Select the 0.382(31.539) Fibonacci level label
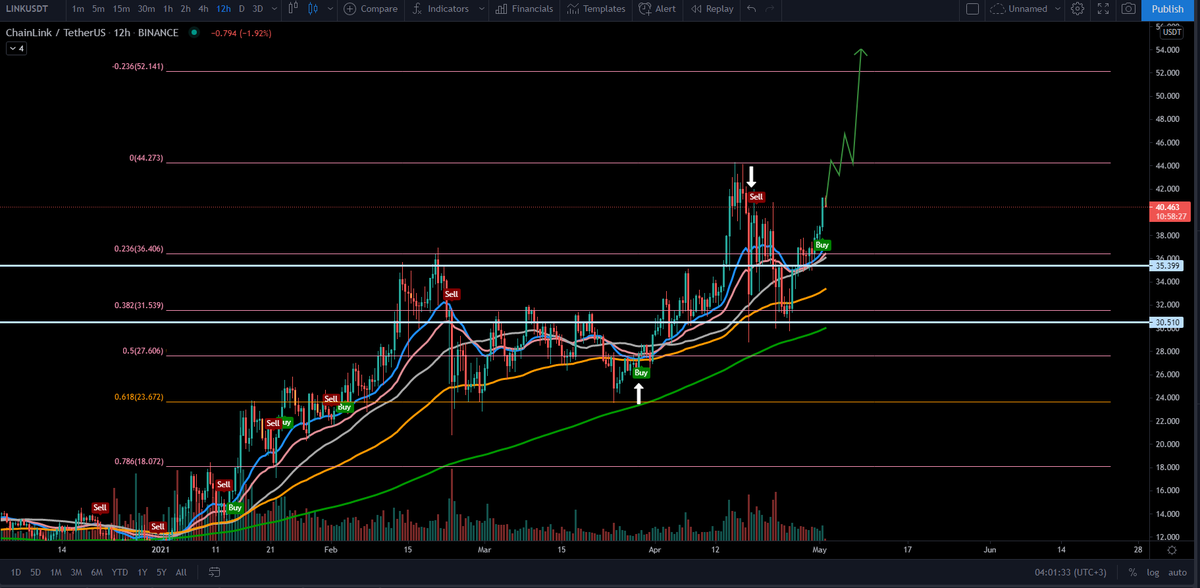Viewport: 1200px width, 588px height. [x=138, y=305]
